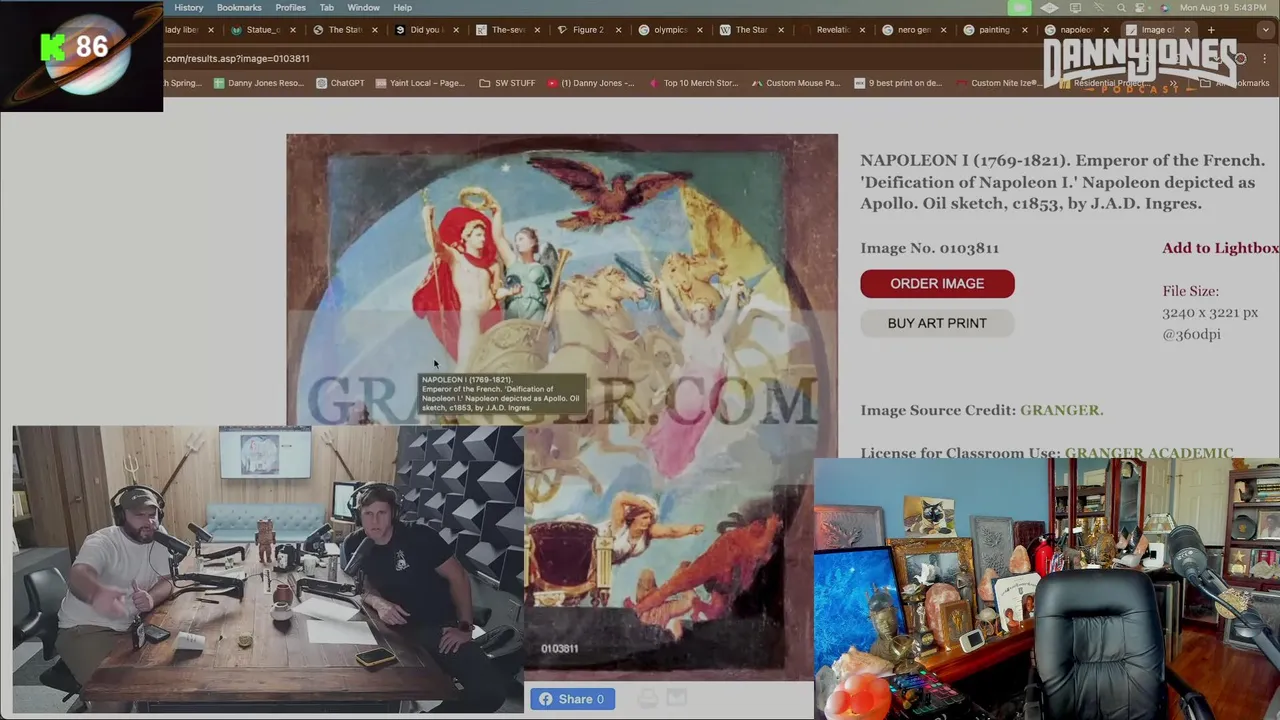
Task: Open the 'Danny Jones Reso...' bookmark
Action: coord(258,83)
